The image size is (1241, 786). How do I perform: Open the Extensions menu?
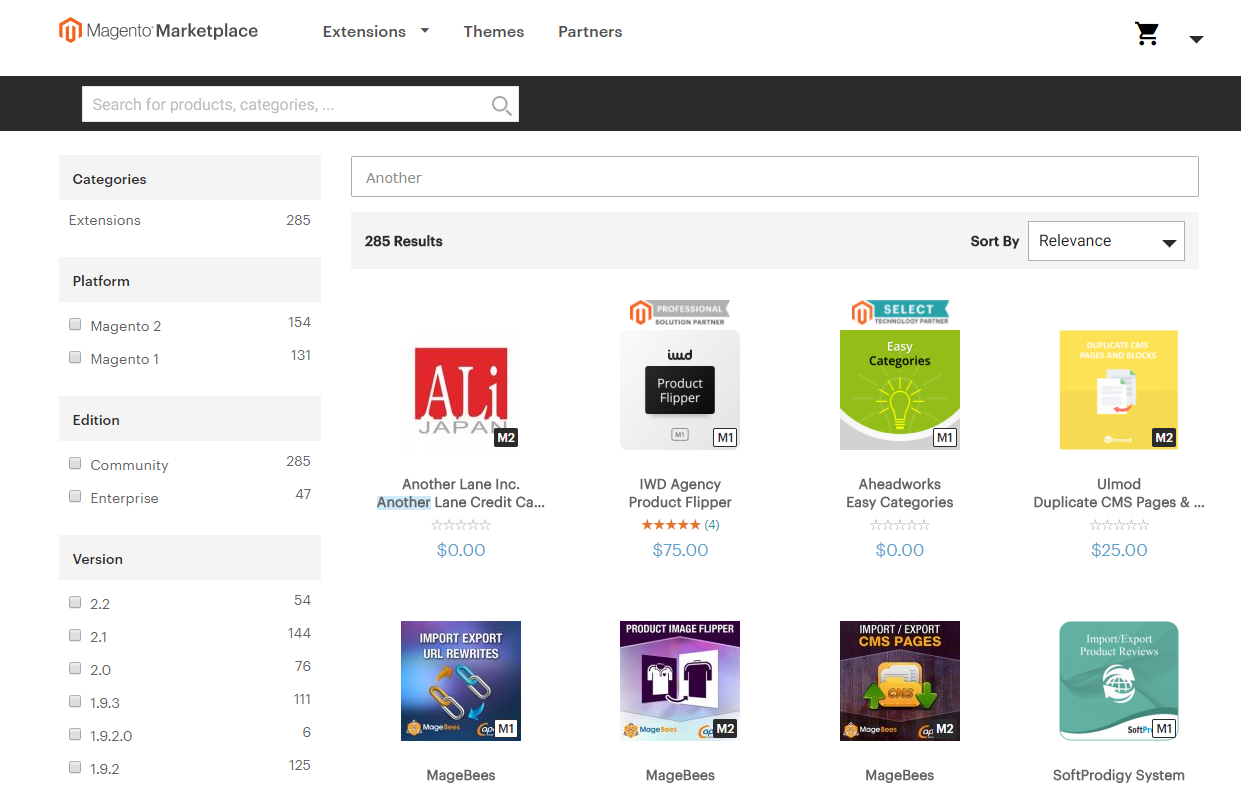(x=364, y=32)
